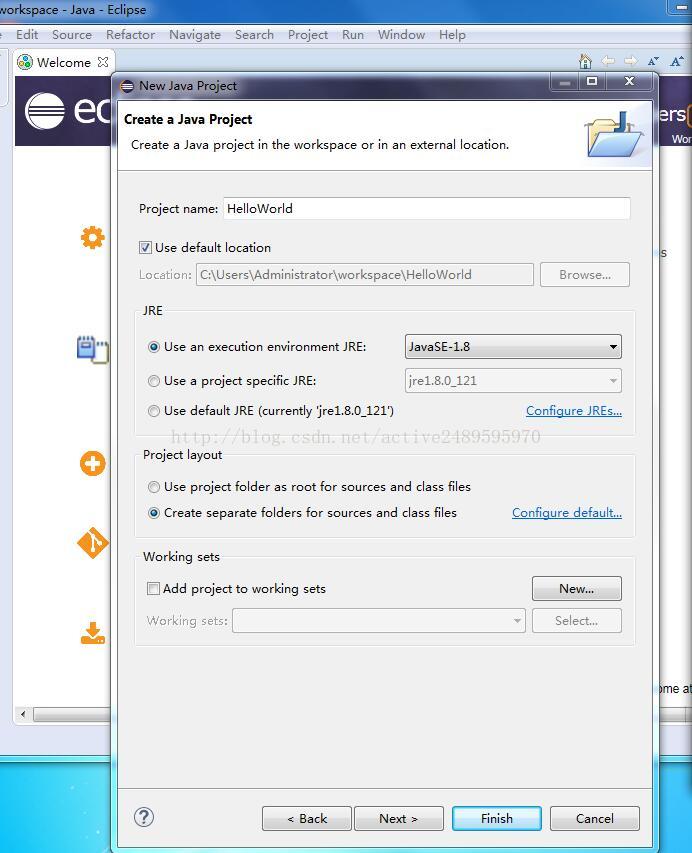This screenshot has height=853, width=692.
Task: Click the Location path field
Action: pos(364,275)
